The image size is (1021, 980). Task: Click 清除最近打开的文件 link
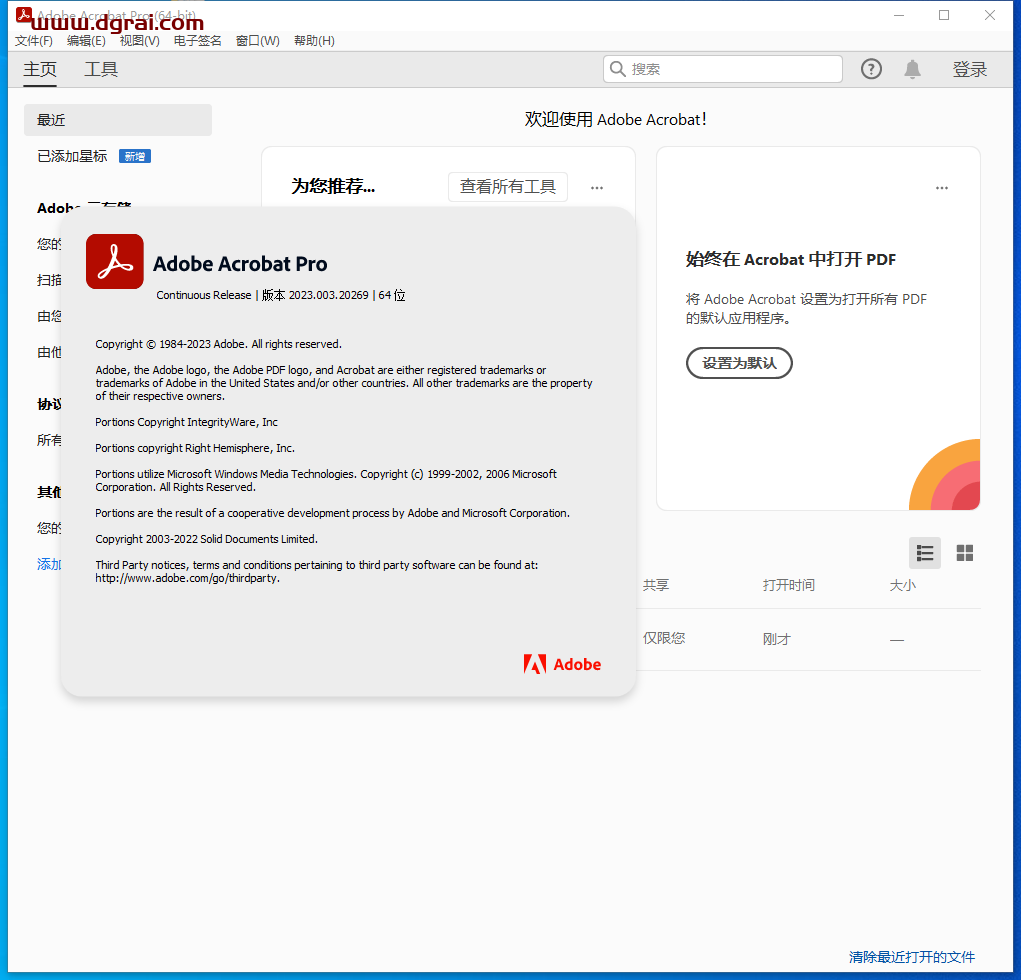click(x=912, y=957)
